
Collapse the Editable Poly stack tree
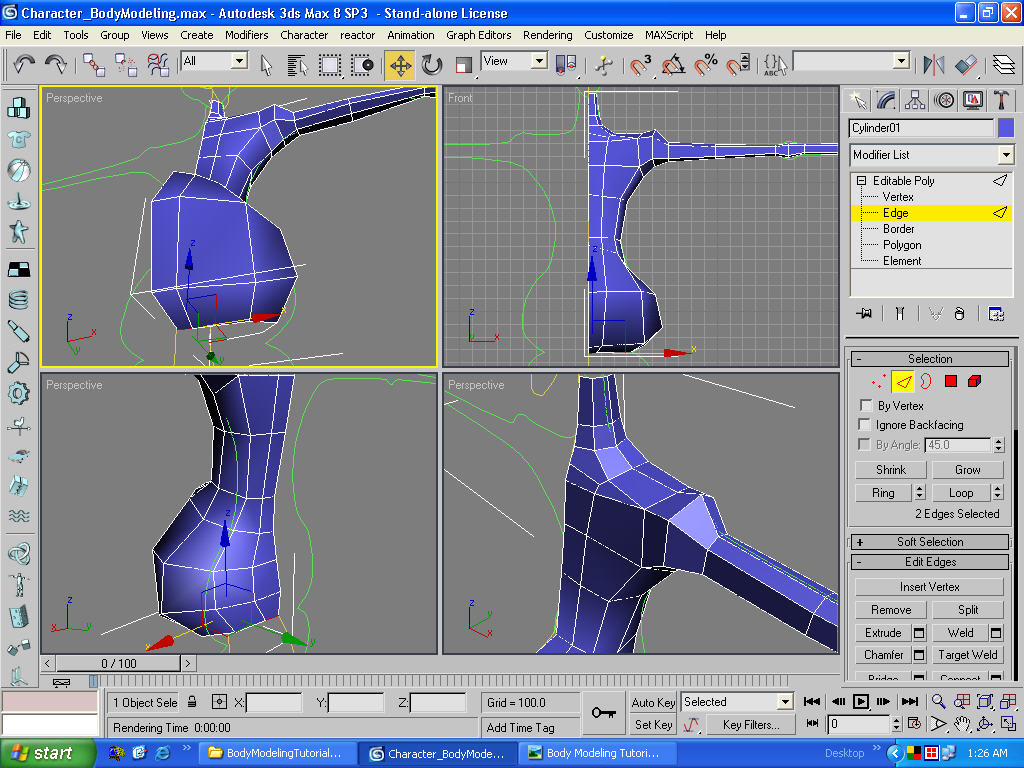(x=861, y=180)
